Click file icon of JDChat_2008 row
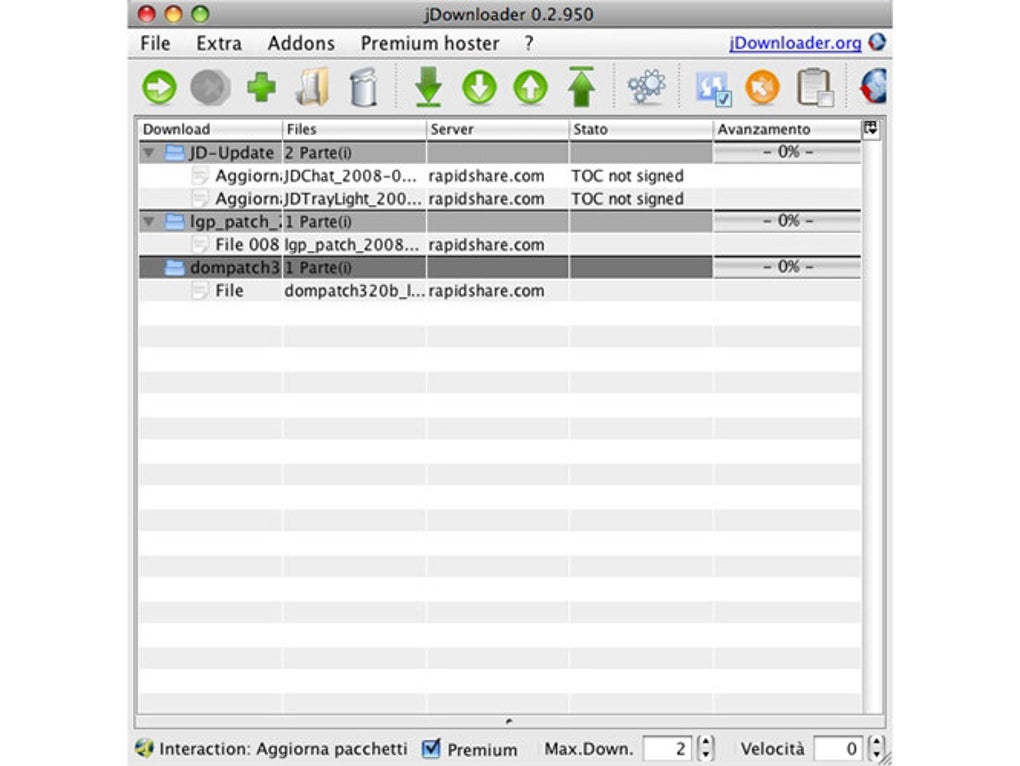Screen dimensions: 1020x766 (200, 176)
